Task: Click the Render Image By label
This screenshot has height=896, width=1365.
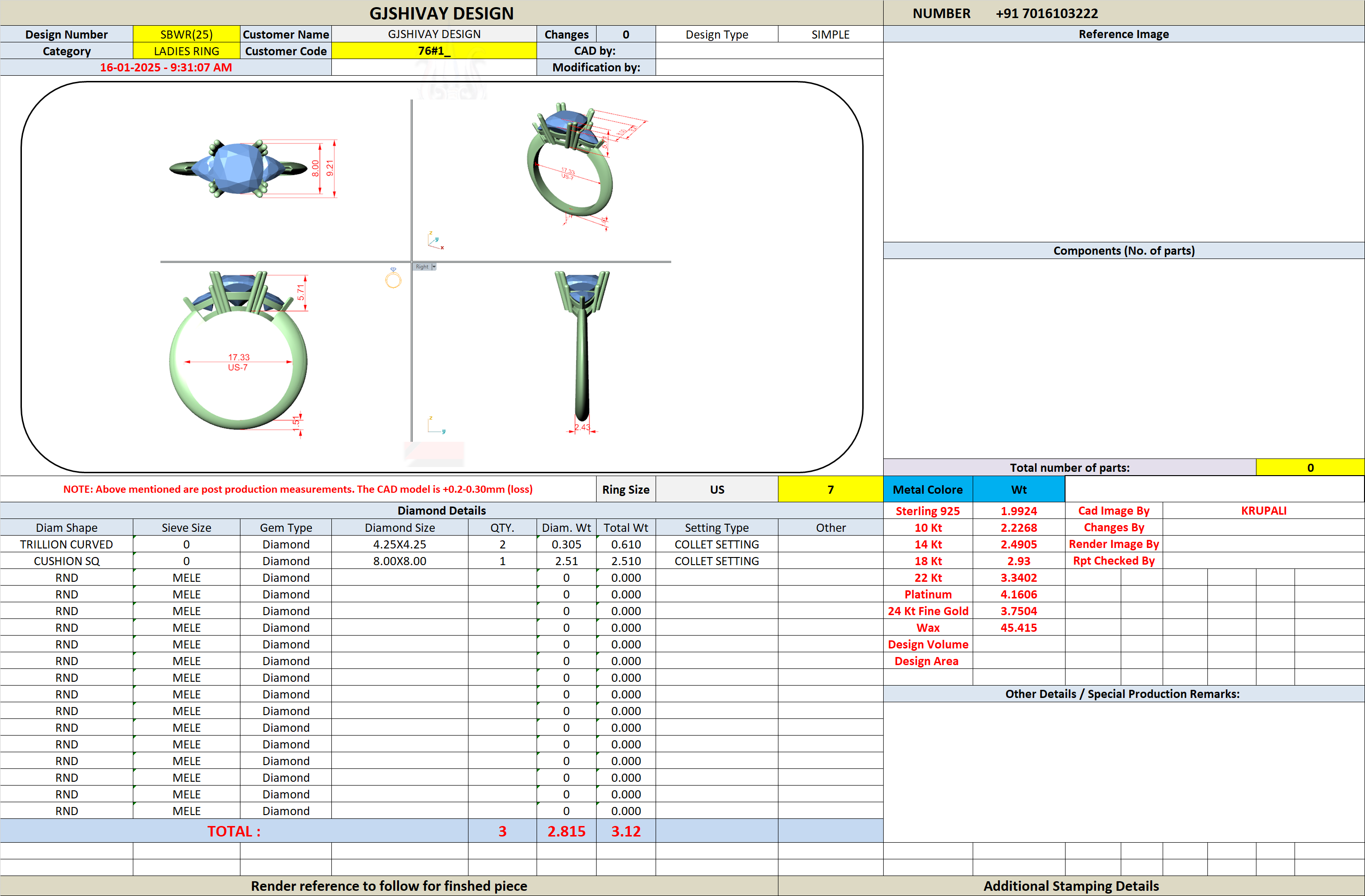Action: (1113, 544)
